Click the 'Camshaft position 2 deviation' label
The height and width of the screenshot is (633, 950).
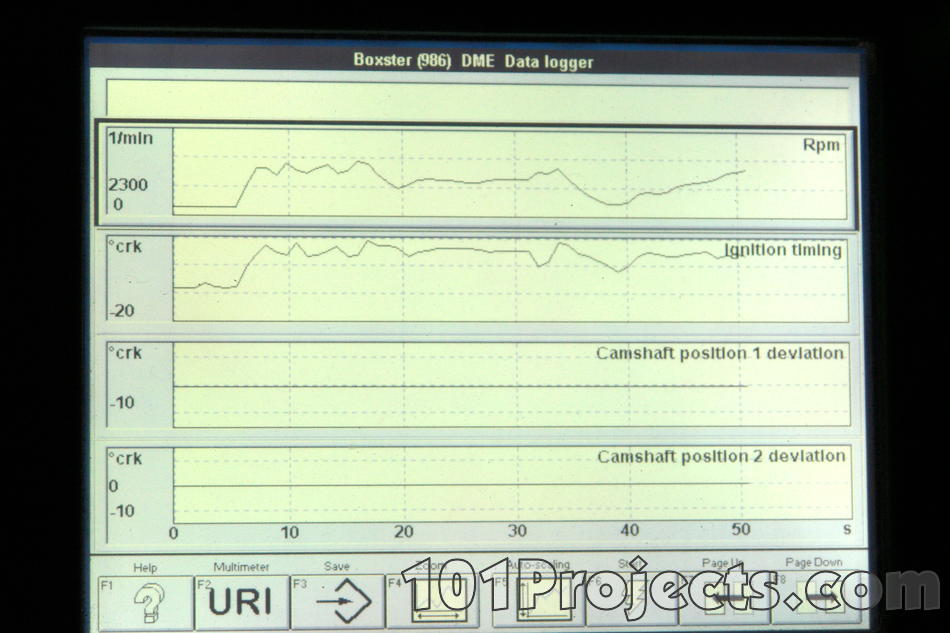(x=721, y=456)
